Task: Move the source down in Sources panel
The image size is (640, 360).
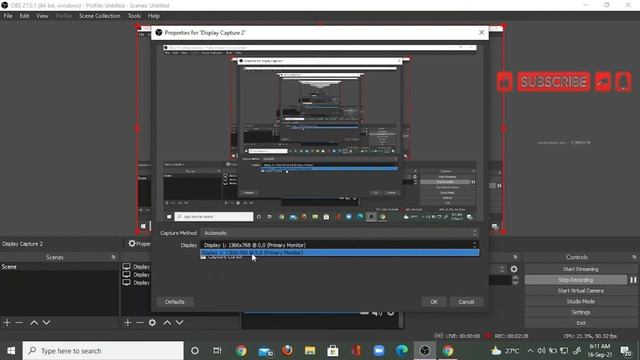Action: click(x=180, y=322)
